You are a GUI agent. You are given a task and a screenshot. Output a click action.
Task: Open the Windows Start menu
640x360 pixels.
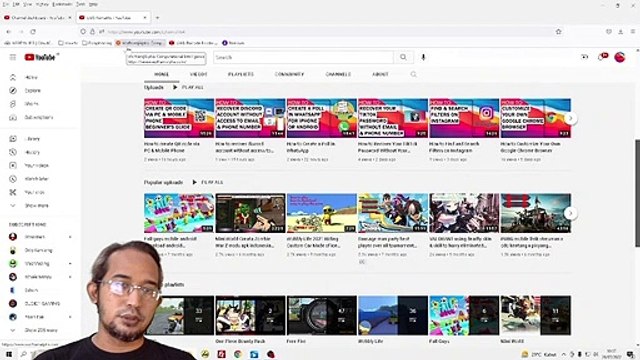(9, 354)
